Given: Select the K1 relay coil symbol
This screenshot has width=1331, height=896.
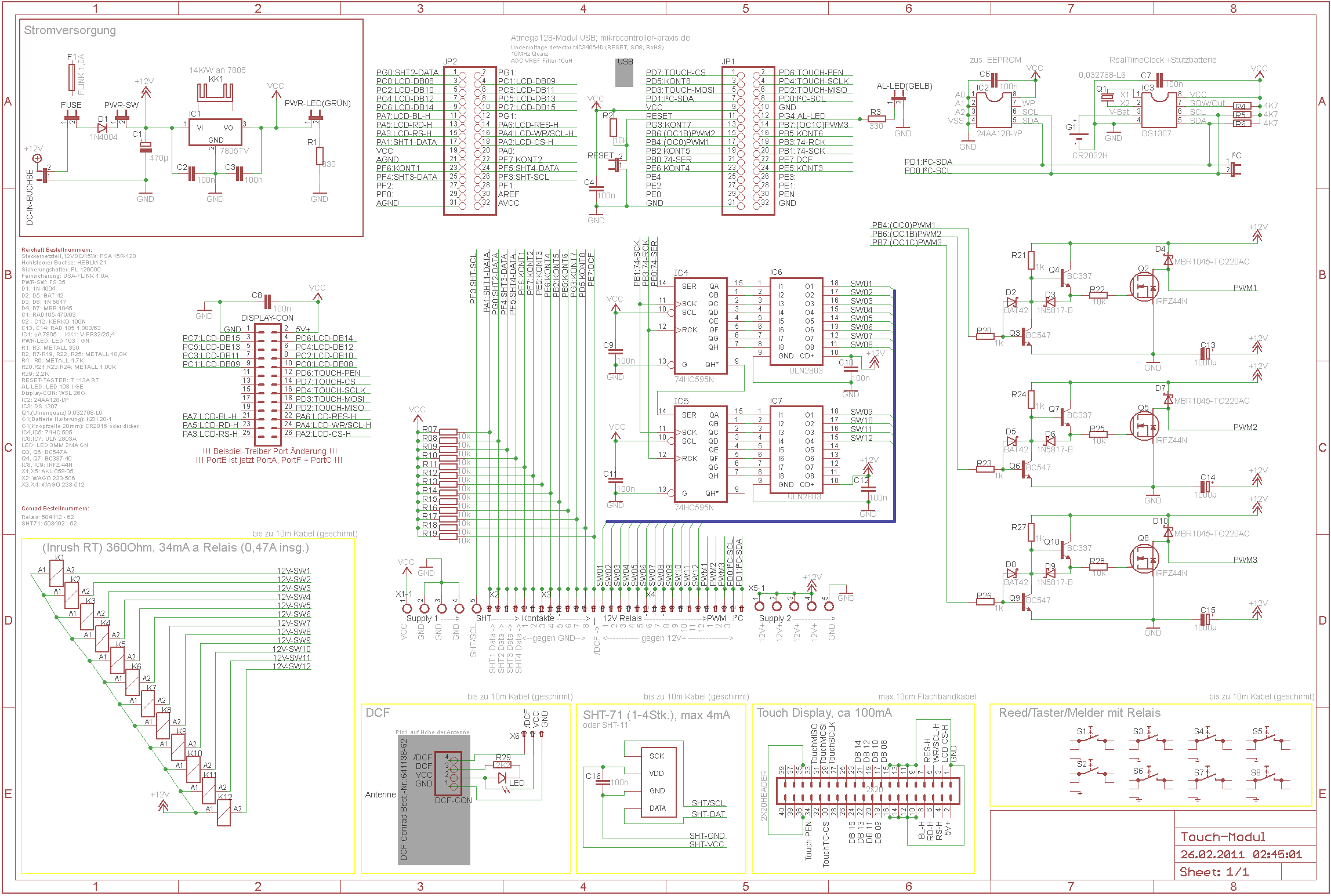Looking at the screenshot, I should [56, 573].
